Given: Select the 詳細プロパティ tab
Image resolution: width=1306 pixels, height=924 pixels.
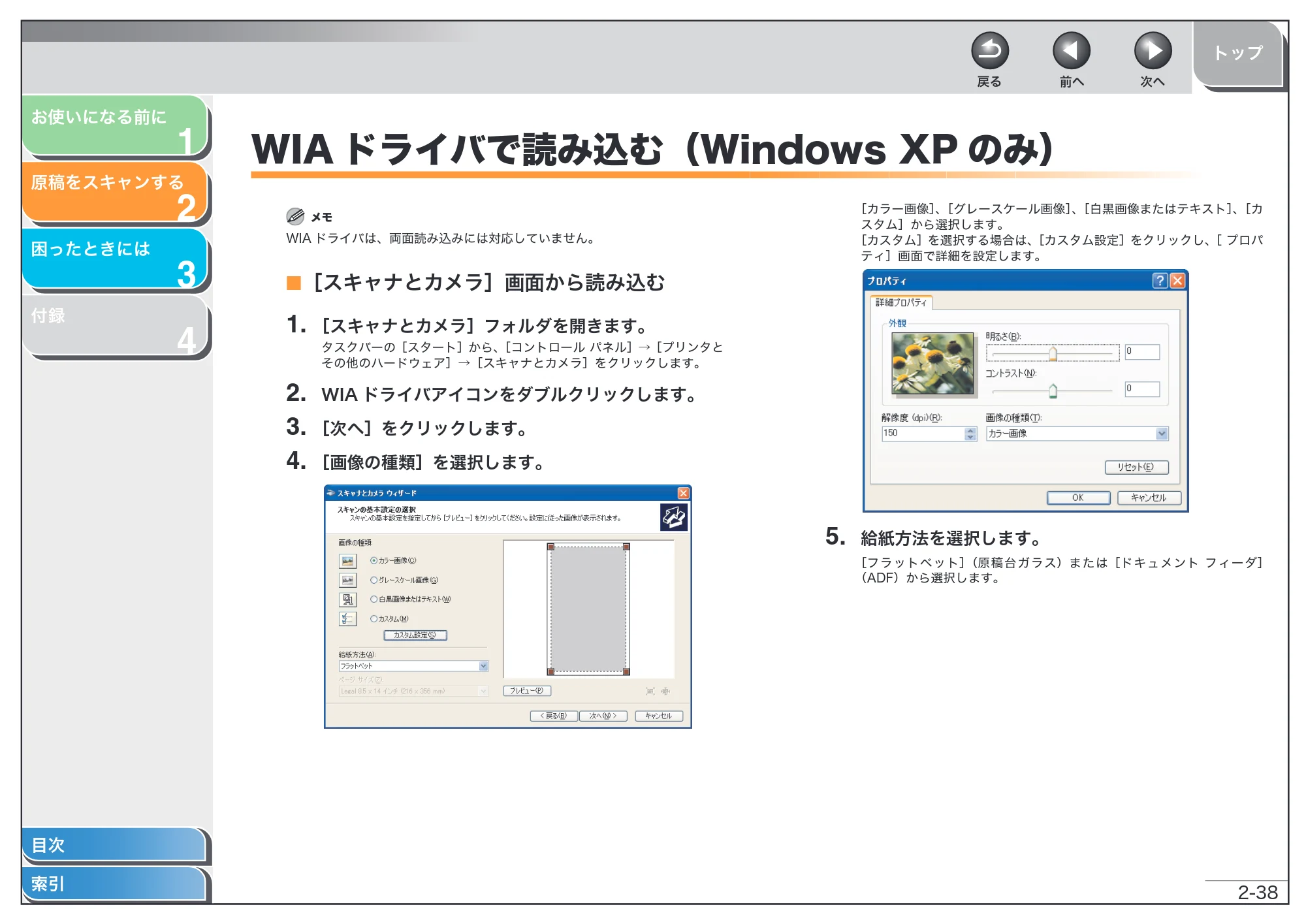Looking at the screenshot, I should tap(901, 302).
